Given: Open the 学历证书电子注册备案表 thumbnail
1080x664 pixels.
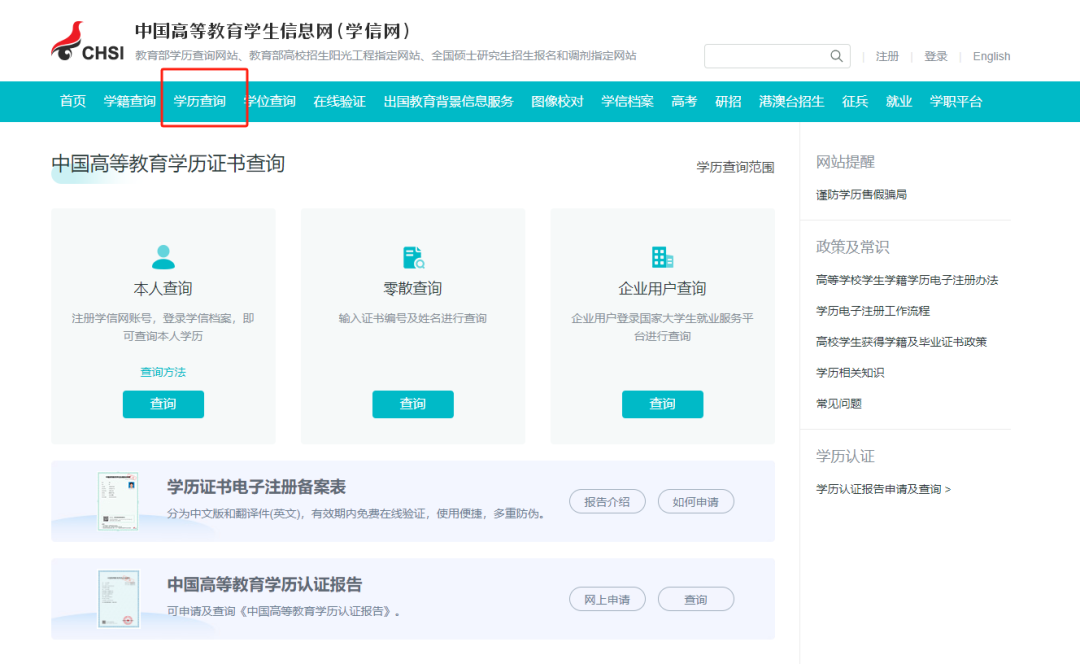Looking at the screenshot, I should (118, 501).
